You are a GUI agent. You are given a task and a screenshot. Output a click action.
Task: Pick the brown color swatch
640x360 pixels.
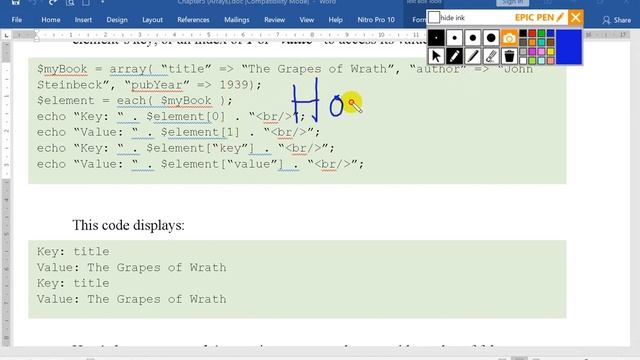pyautogui.click(x=551, y=42)
